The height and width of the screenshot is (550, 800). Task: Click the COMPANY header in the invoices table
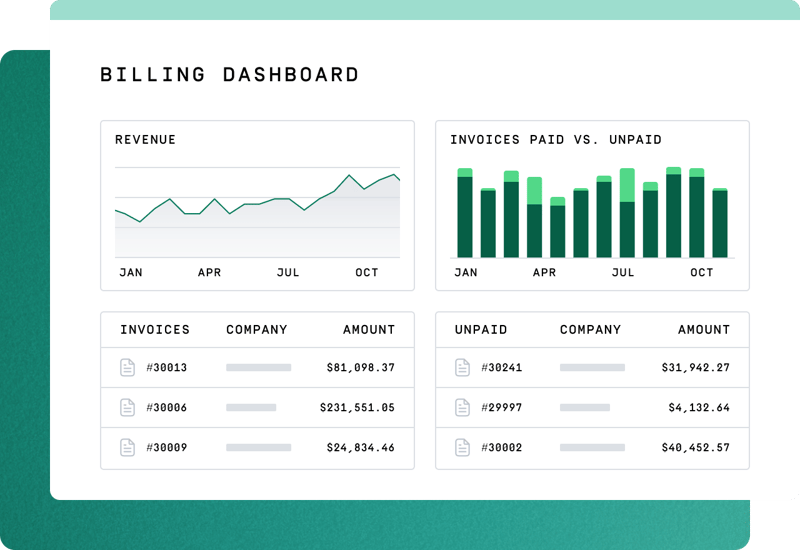[x=257, y=330]
